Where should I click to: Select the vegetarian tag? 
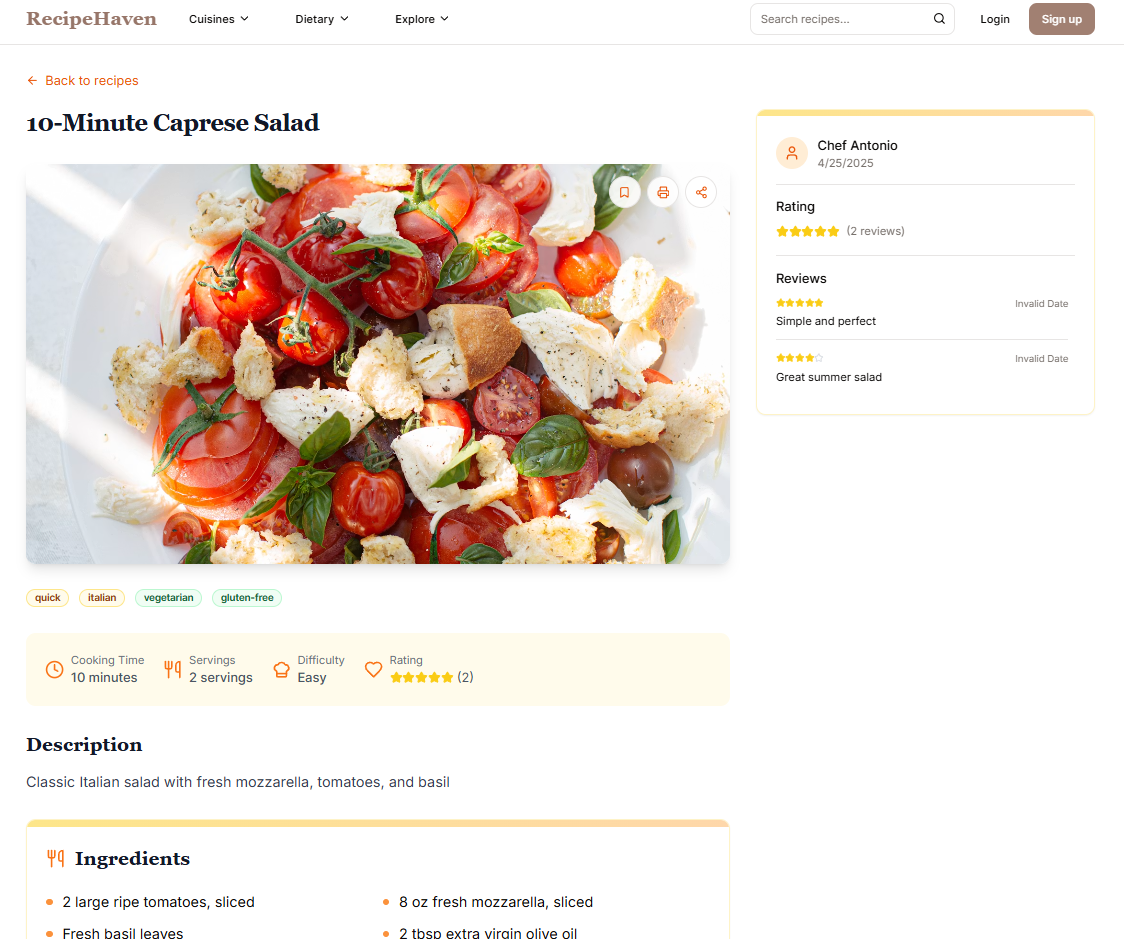click(168, 598)
